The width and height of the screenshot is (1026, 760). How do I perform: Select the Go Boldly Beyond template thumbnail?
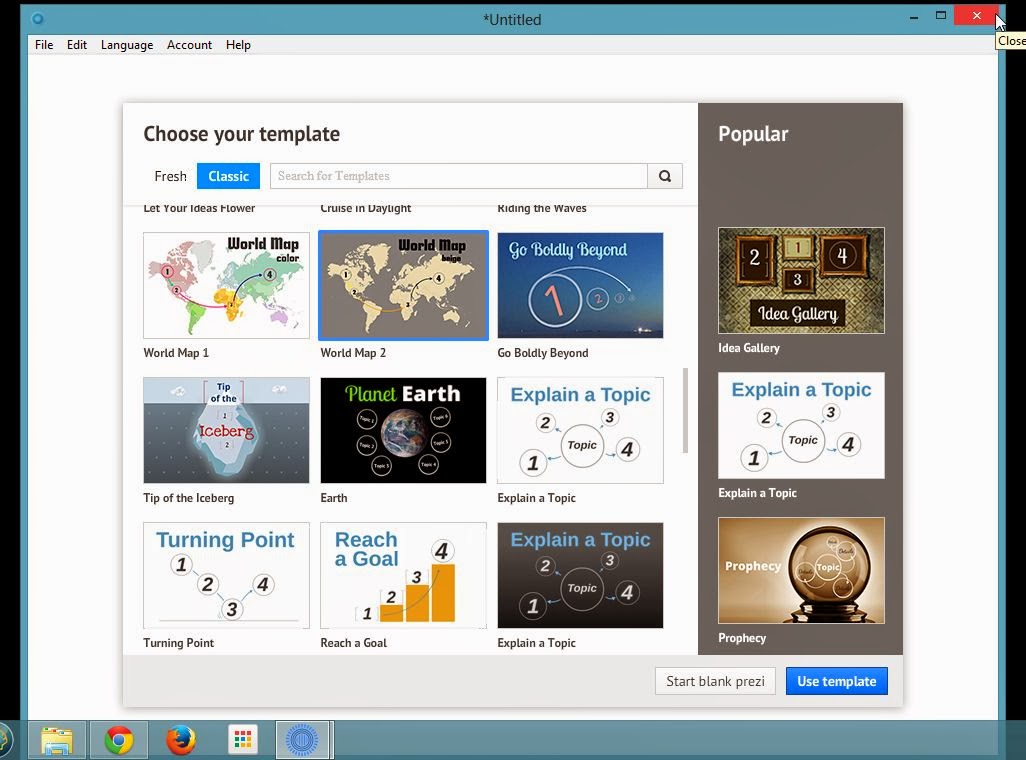coord(580,285)
